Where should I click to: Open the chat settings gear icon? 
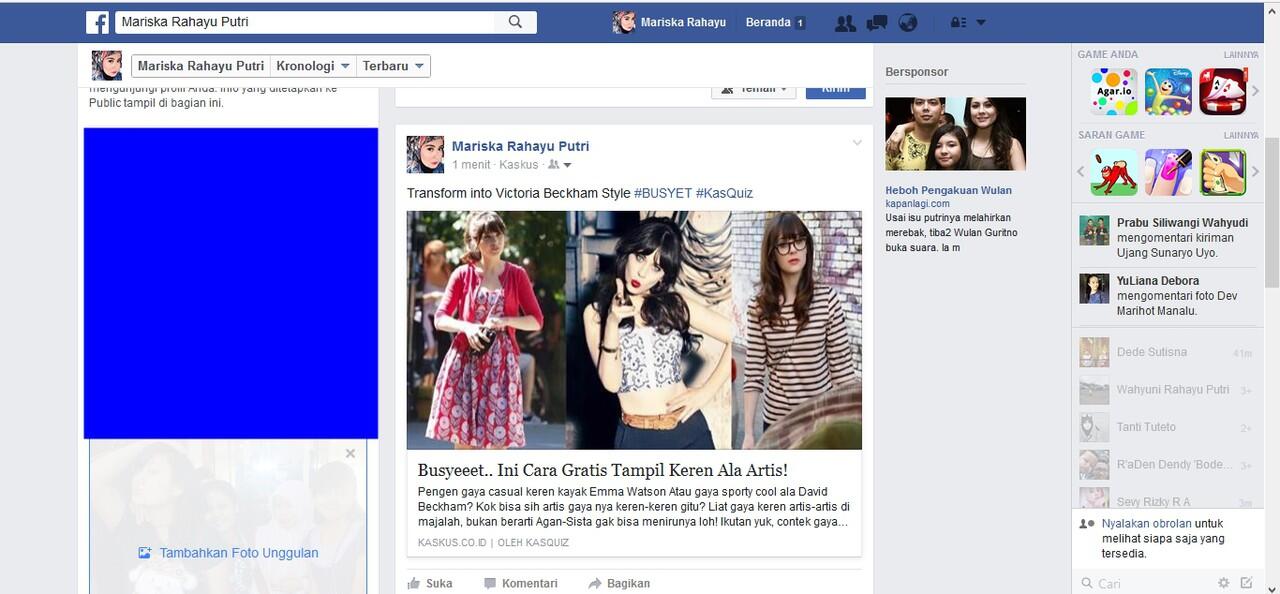pyautogui.click(x=1222, y=582)
